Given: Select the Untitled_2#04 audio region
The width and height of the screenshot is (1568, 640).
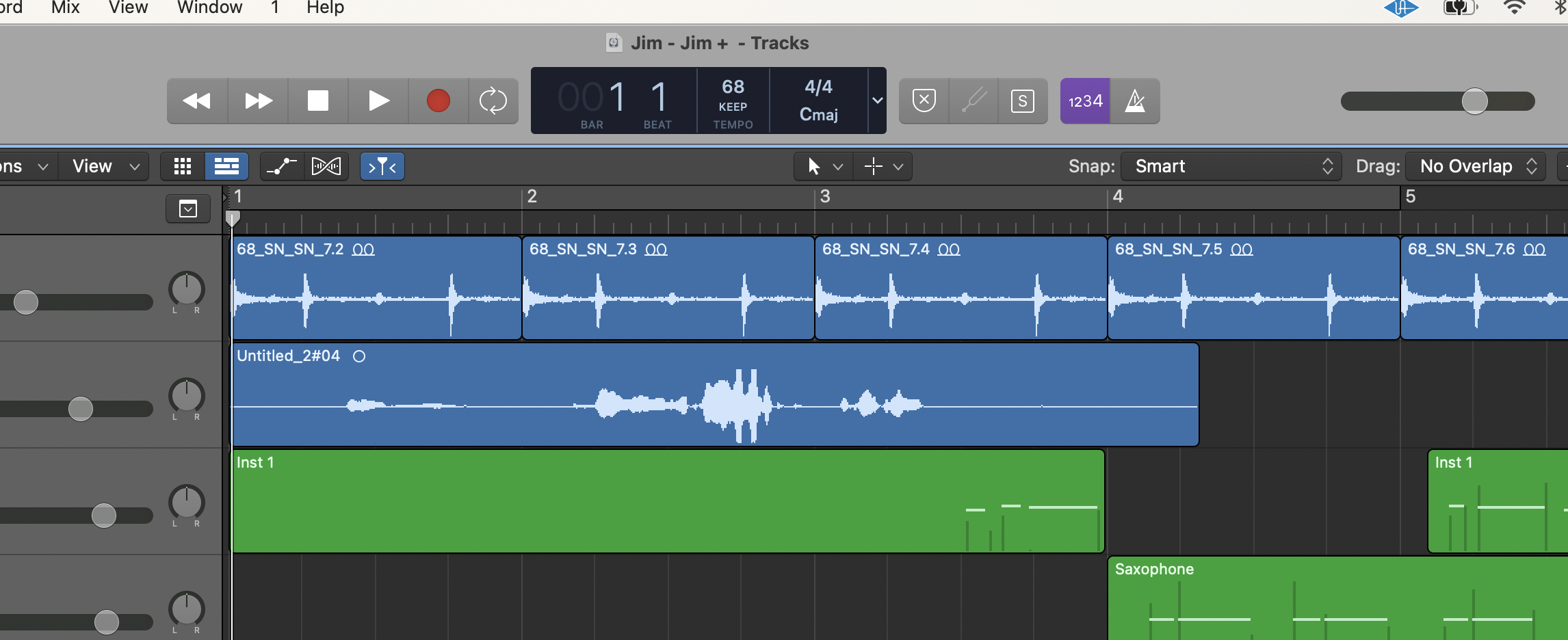Looking at the screenshot, I should 716,395.
